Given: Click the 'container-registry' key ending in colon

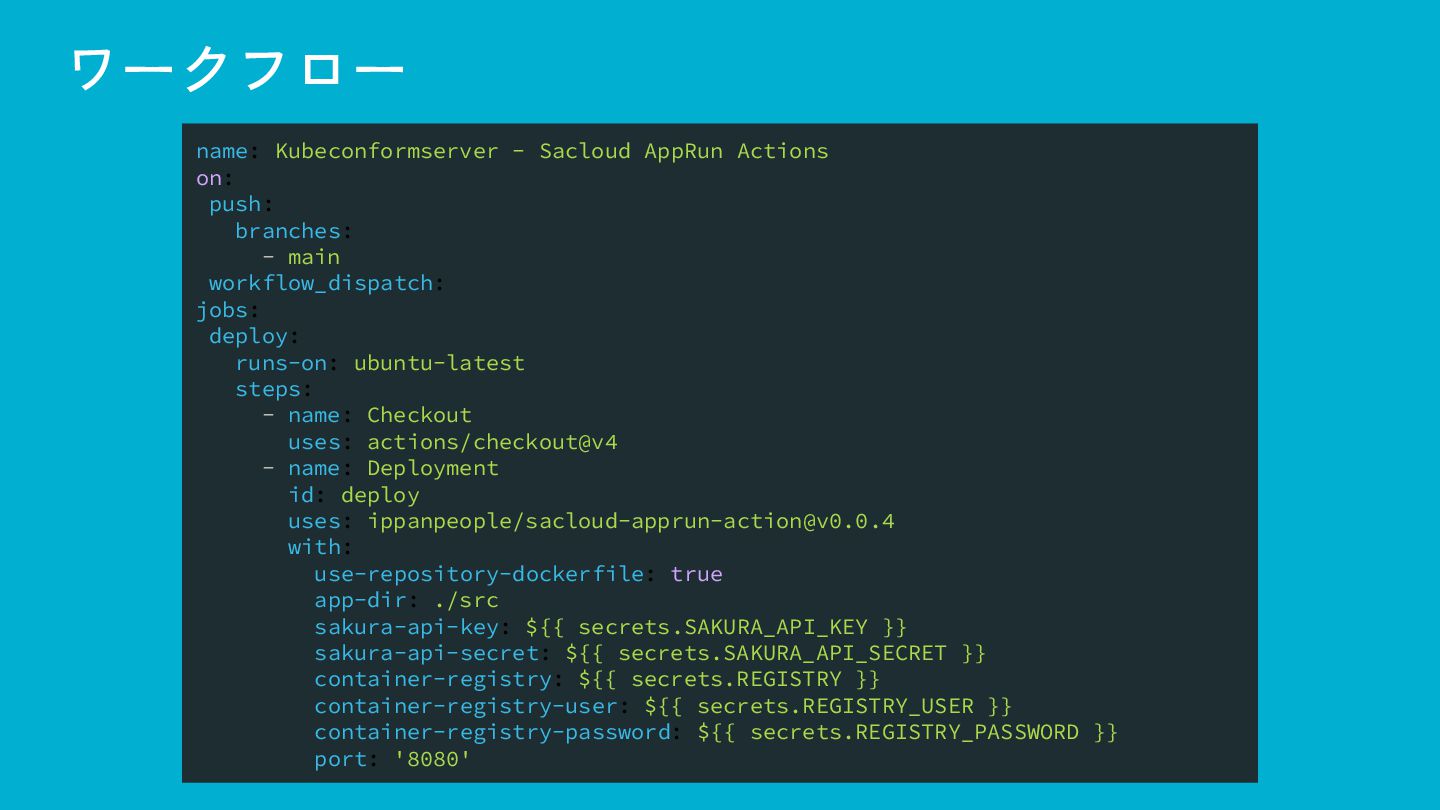Looking at the screenshot, I should (x=433, y=680).
